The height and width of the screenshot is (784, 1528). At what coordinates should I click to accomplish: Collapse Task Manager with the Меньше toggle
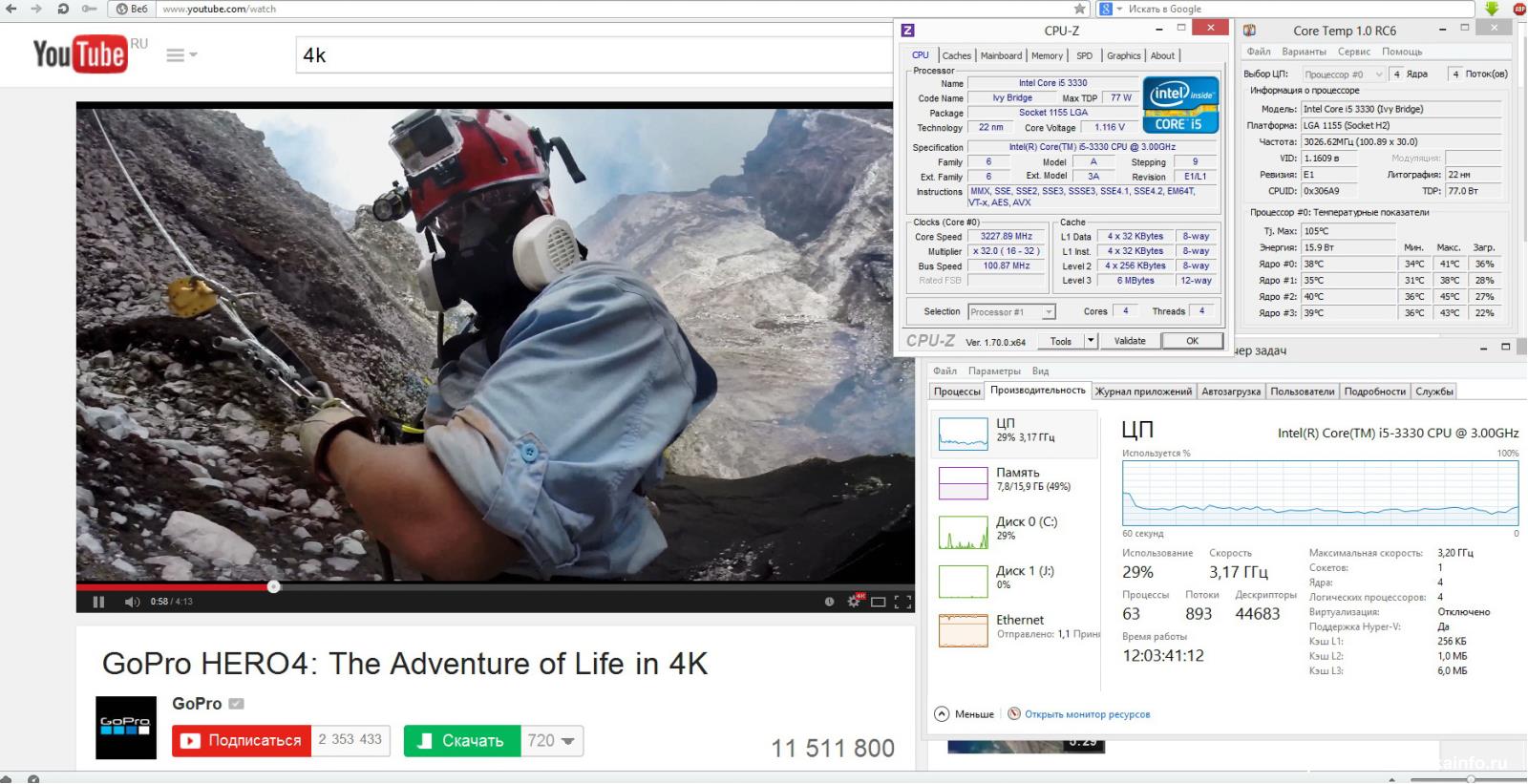coord(965,714)
